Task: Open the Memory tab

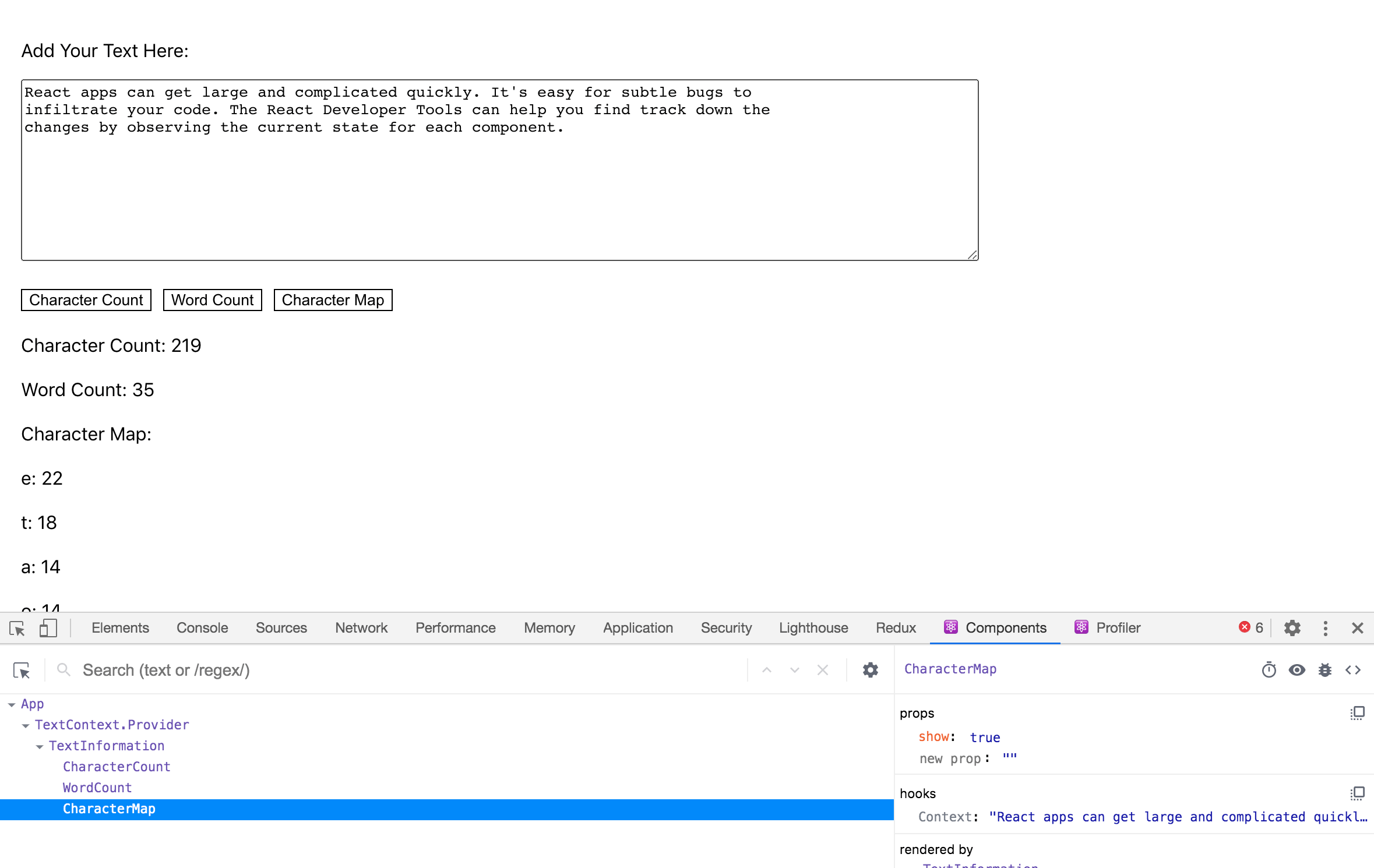Action: (x=549, y=628)
